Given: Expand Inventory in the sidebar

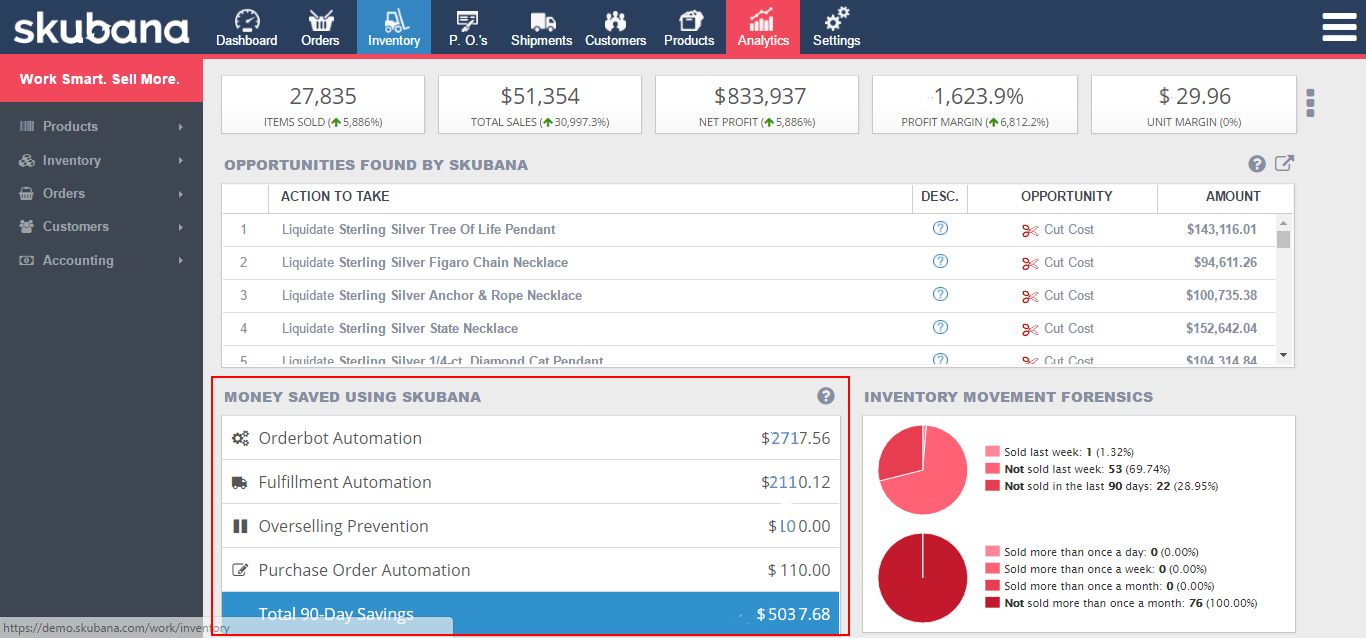Looking at the screenshot, I should coord(101,160).
